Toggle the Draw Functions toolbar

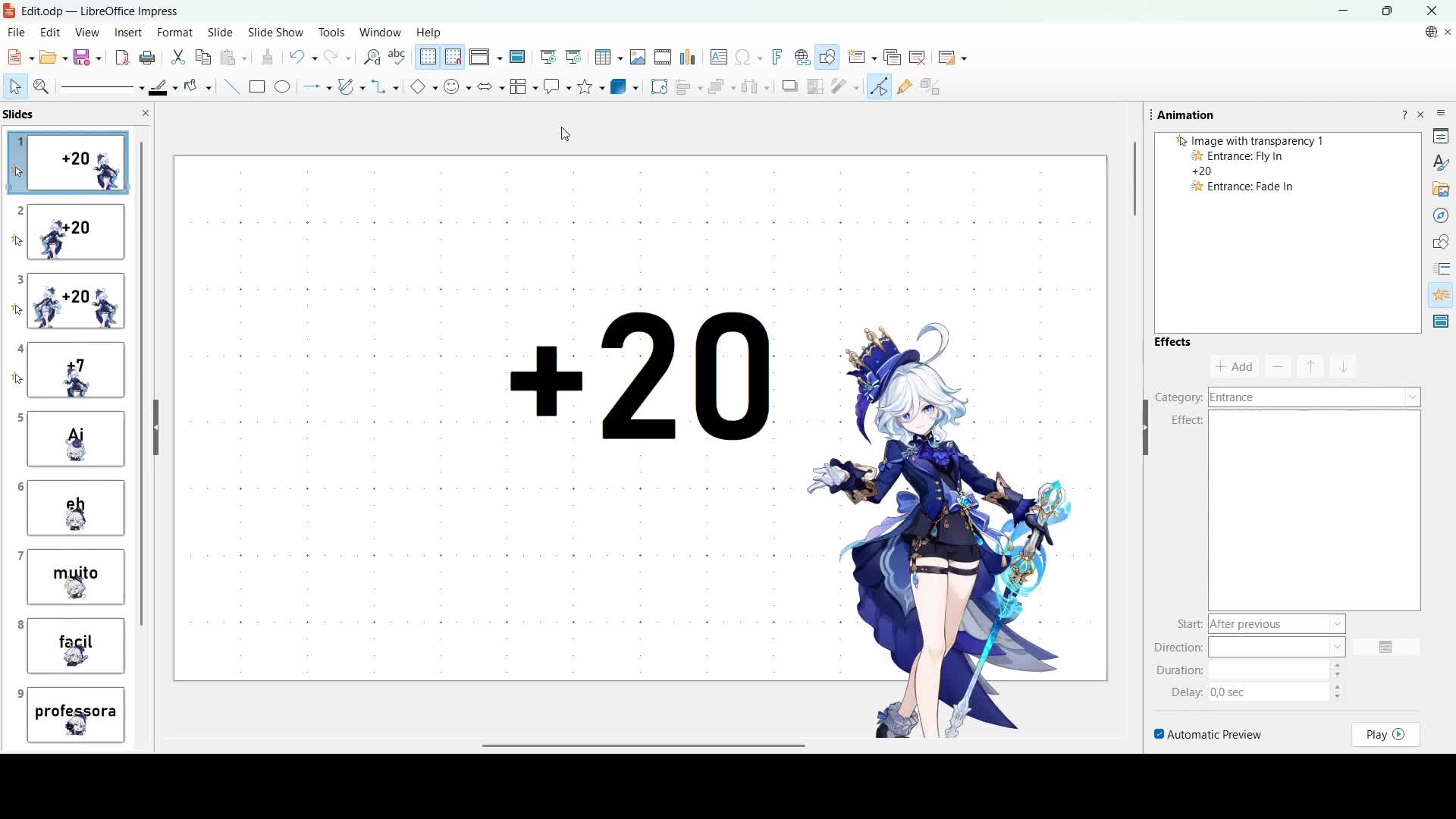828,58
